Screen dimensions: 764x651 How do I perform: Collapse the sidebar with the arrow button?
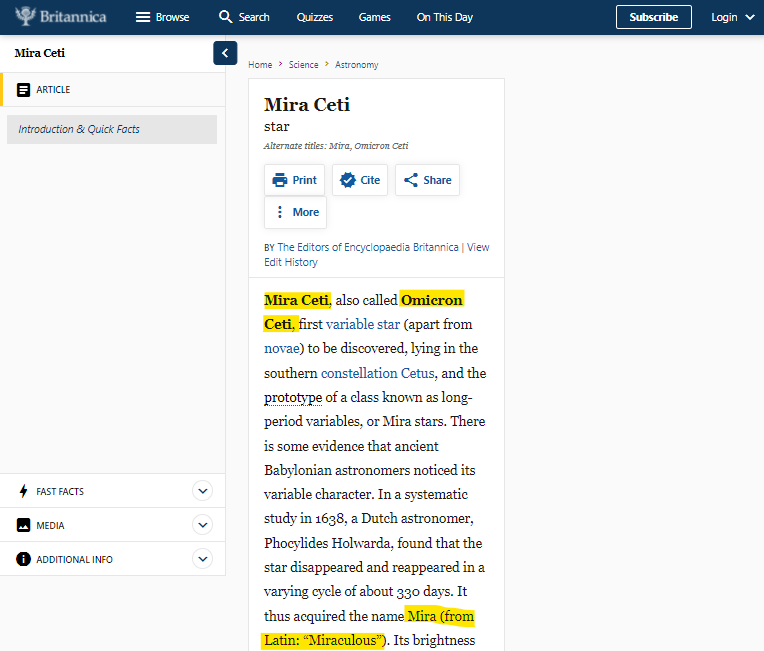pyautogui.click(x=225, y=53)
